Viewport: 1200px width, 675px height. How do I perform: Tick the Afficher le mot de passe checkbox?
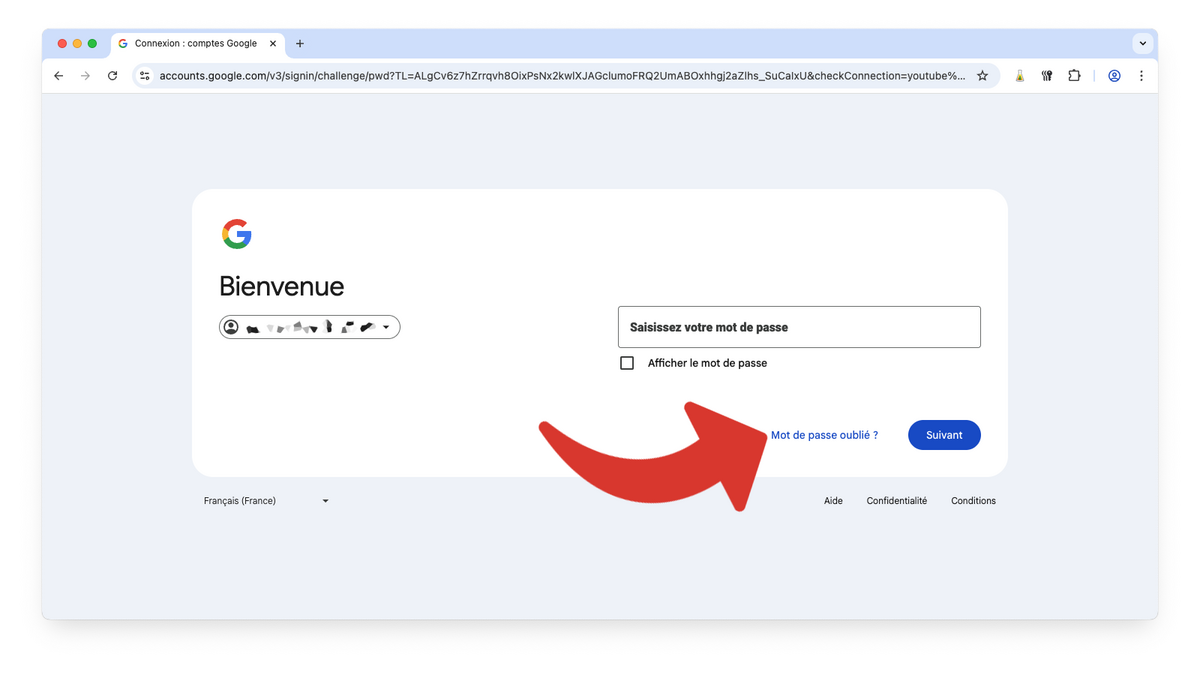click(627, 363)
